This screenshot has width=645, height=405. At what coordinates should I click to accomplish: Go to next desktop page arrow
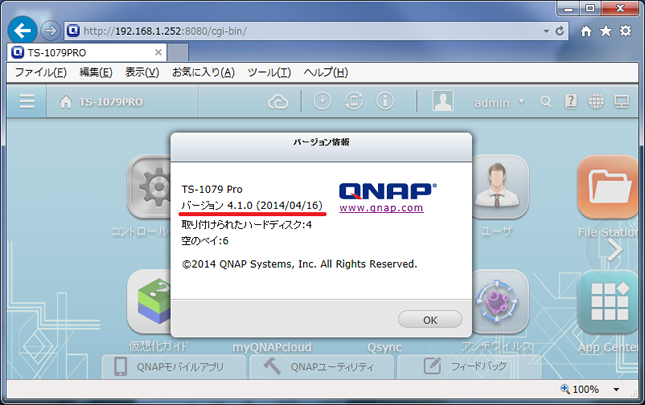(615, 249)
